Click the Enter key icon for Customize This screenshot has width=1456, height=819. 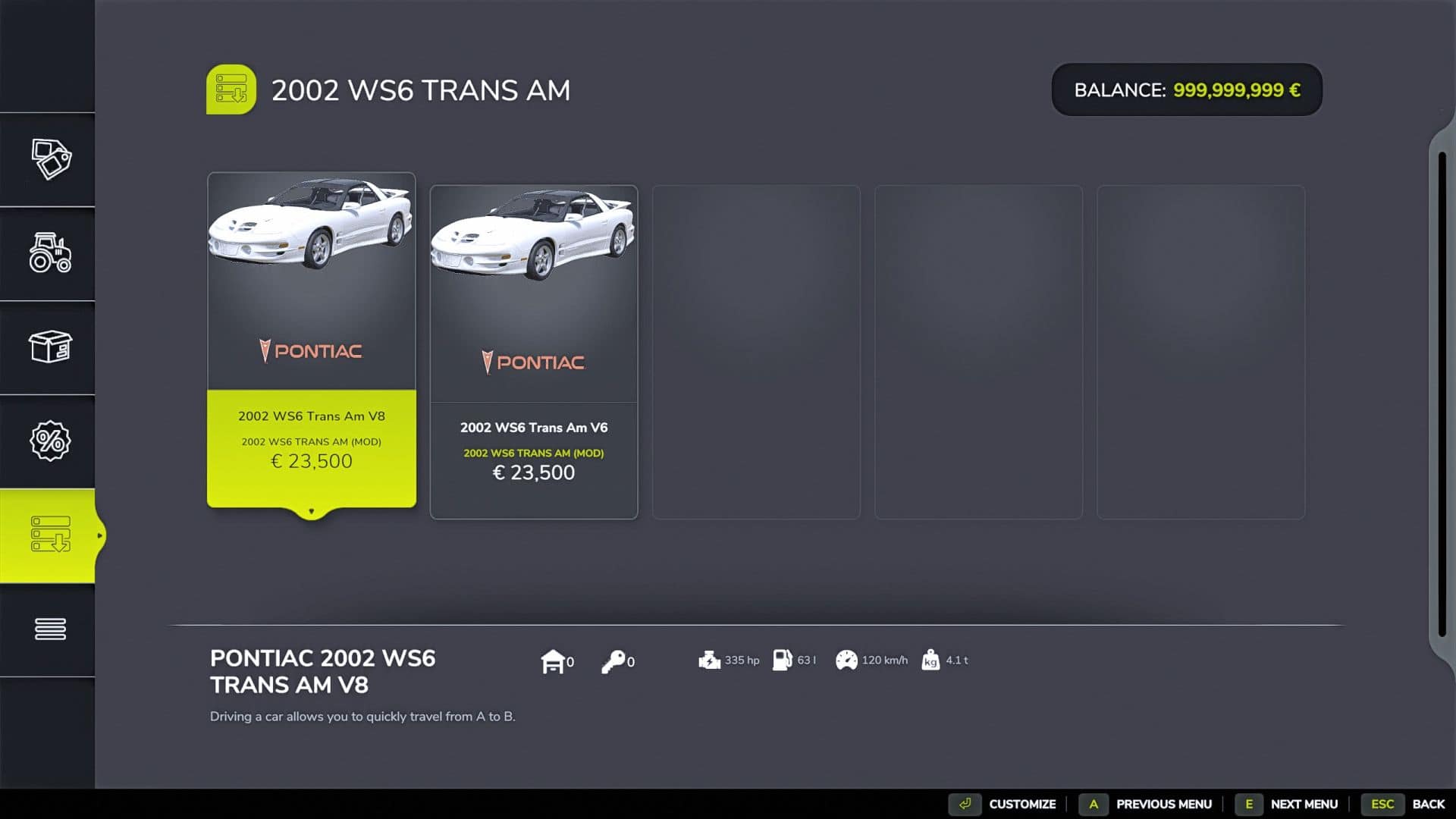[x=965, y=804]
